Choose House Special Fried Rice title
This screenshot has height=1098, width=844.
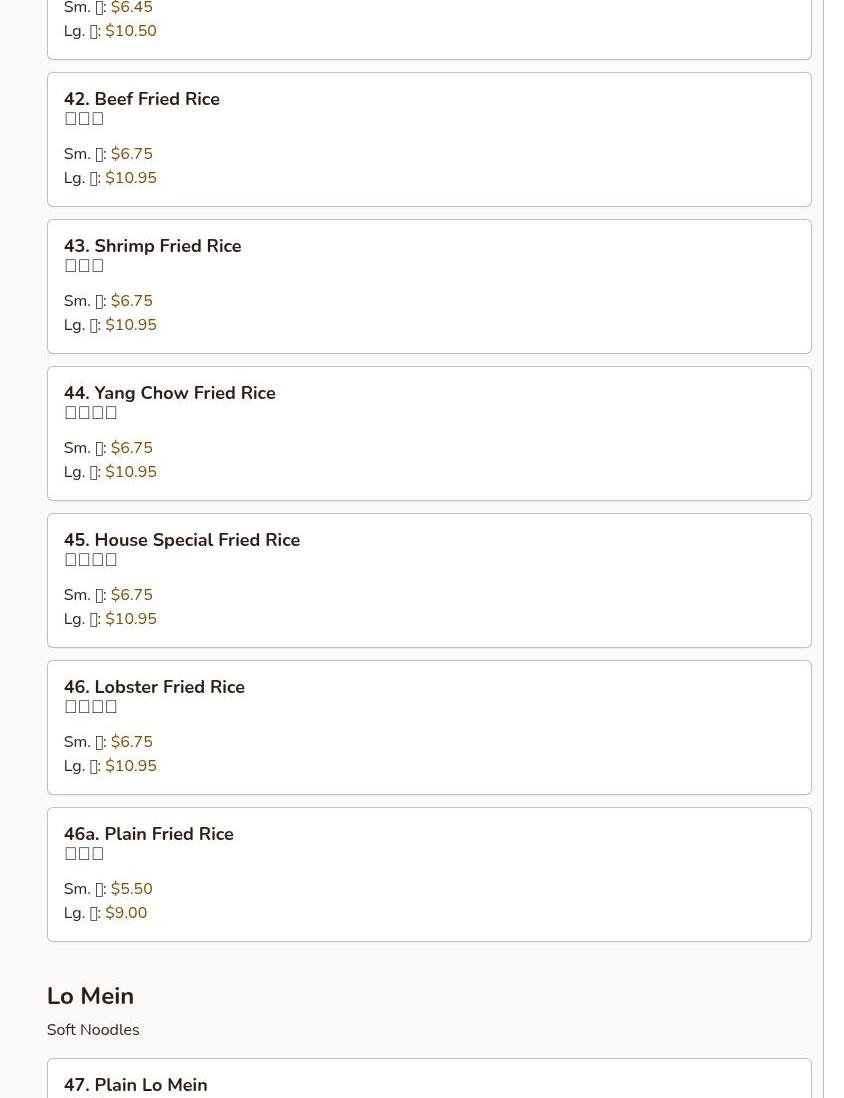pos(181,540)
